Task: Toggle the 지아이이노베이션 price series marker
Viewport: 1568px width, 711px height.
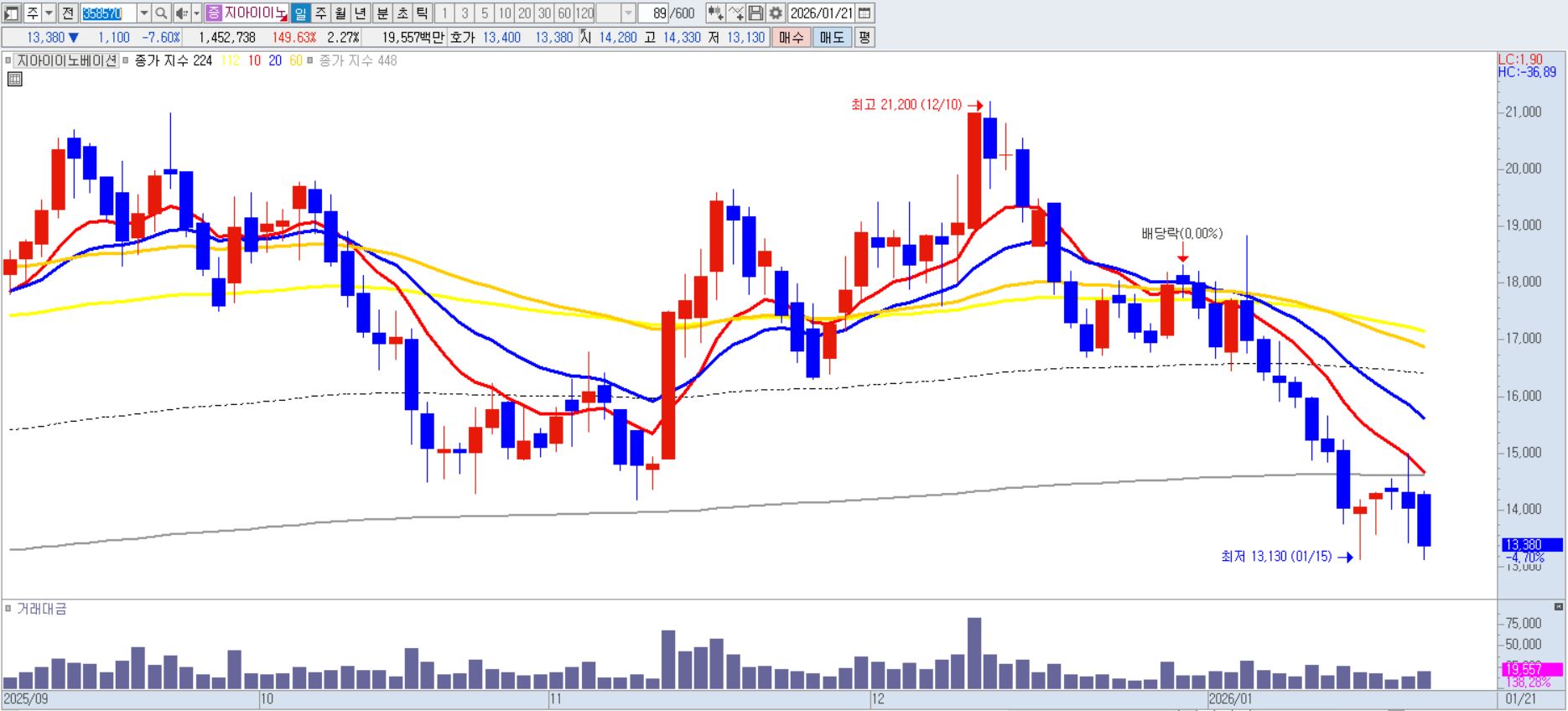Action: (x=8, y=61)
